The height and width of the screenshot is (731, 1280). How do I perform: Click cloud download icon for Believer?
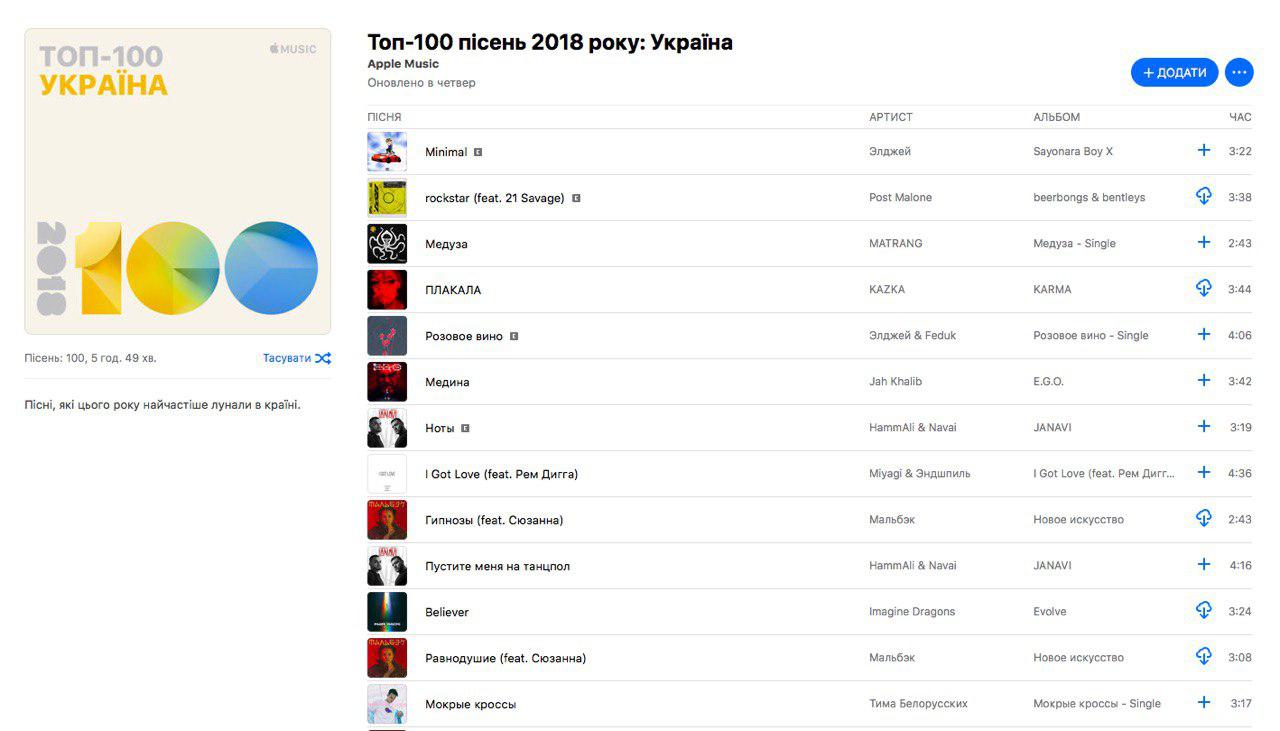pyautogui.click(x=1204, y=611)
